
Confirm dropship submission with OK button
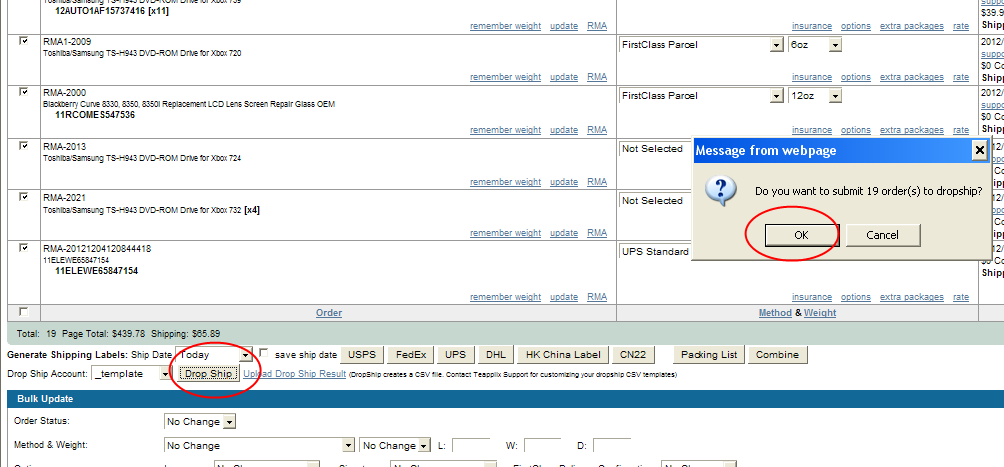[x=801, y=235]
